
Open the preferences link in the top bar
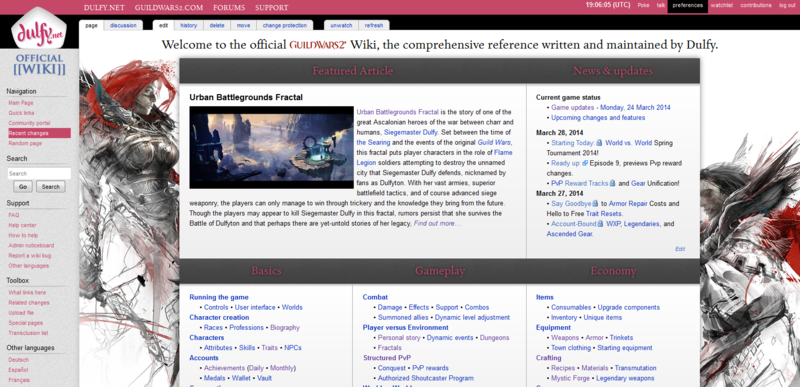(687, 6)
